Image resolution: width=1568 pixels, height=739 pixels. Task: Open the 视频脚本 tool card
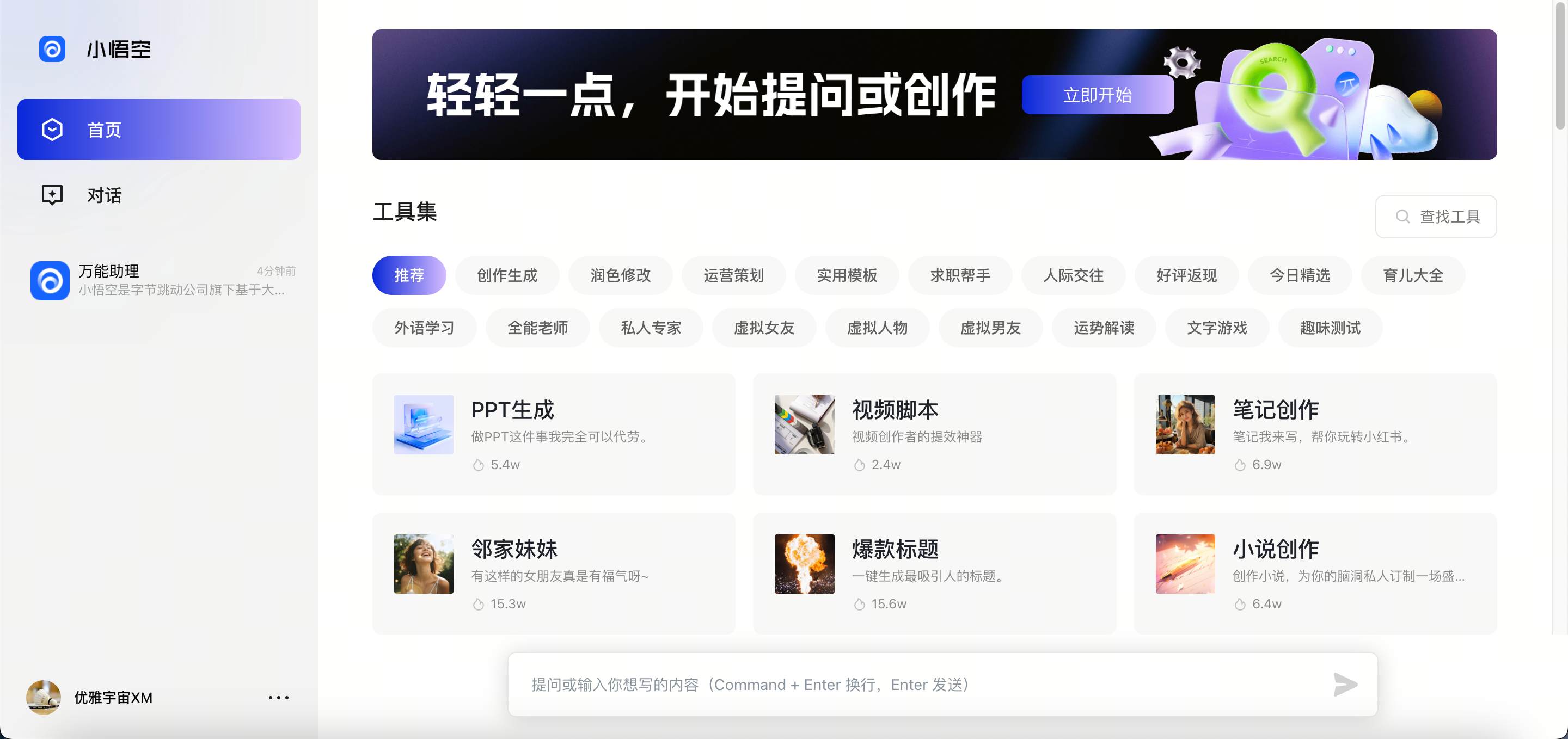[x=934, y=434]
